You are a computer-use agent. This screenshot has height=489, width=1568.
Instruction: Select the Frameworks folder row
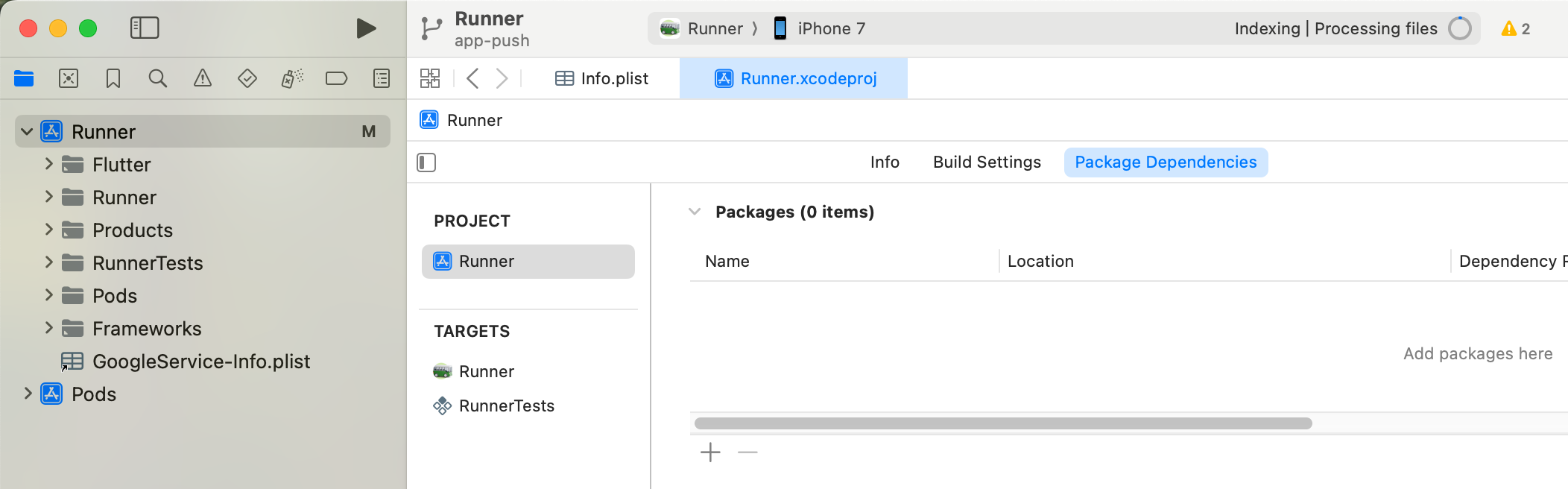pos(203,329)
